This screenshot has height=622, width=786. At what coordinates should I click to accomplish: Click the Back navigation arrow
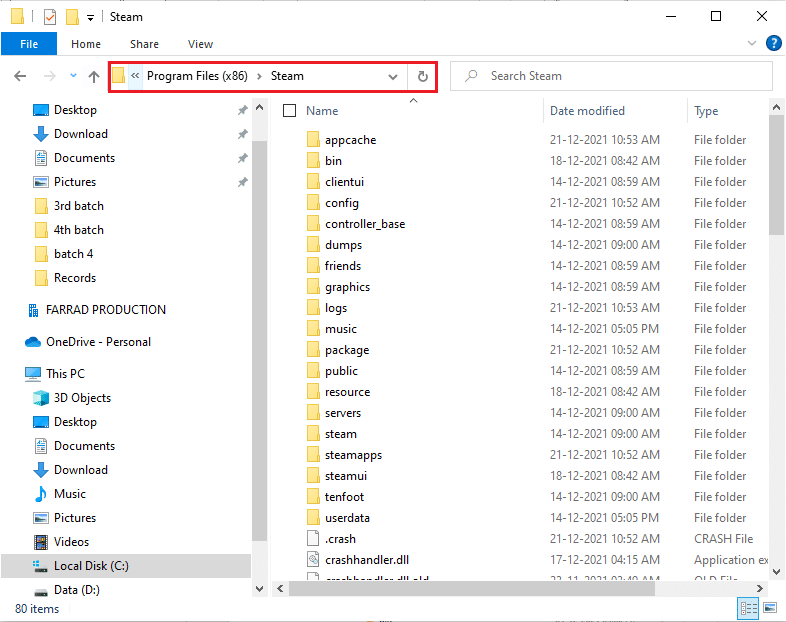point(20,76)
